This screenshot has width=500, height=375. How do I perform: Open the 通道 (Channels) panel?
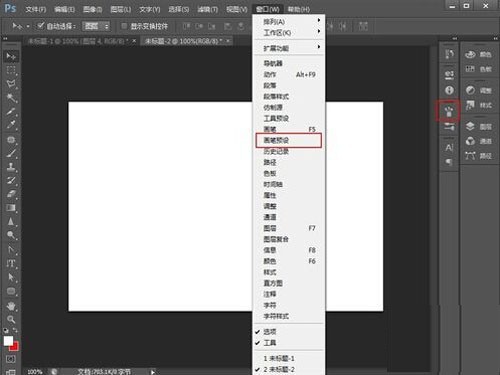(479, 141)
